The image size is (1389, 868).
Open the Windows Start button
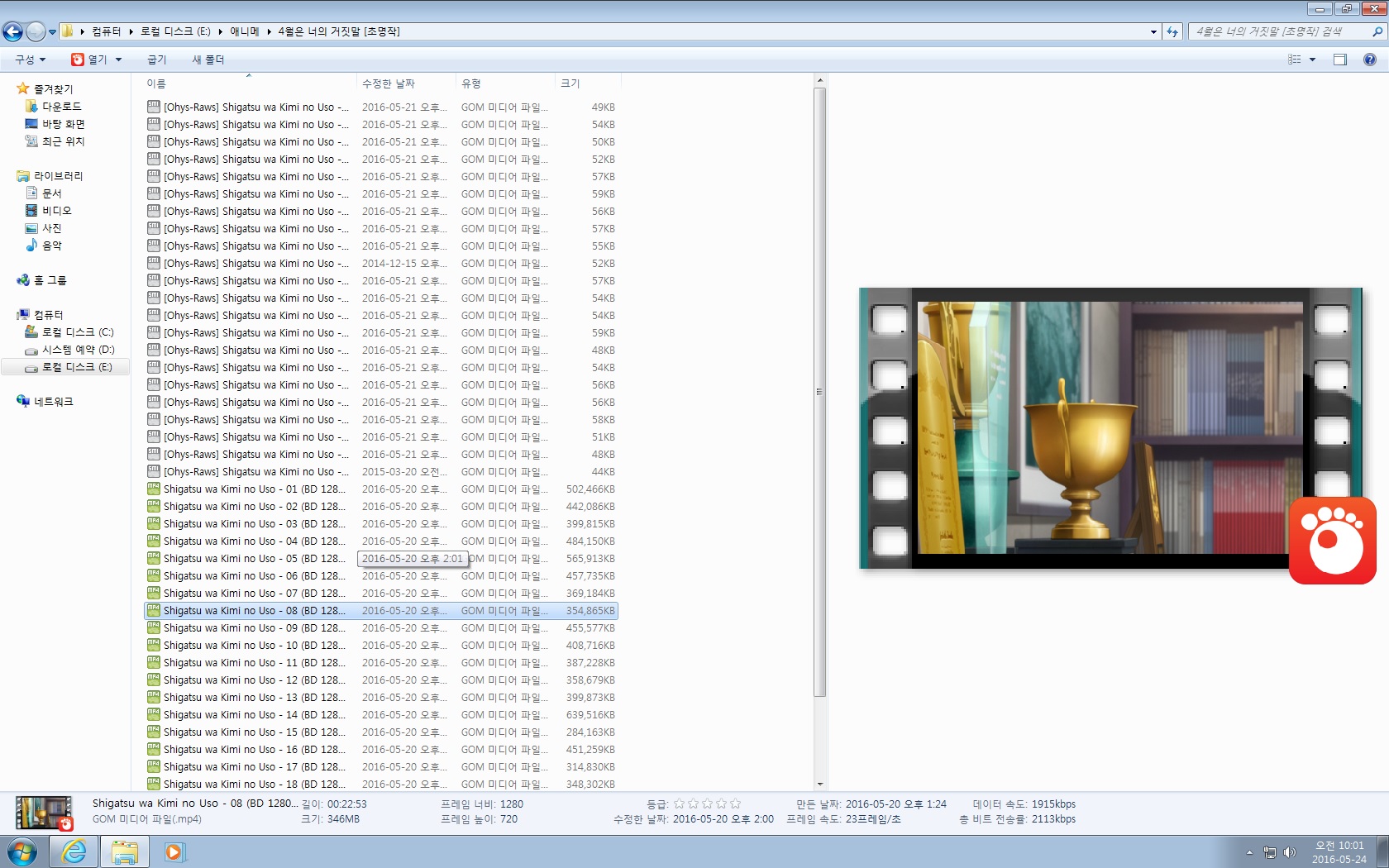coord(22,851)
